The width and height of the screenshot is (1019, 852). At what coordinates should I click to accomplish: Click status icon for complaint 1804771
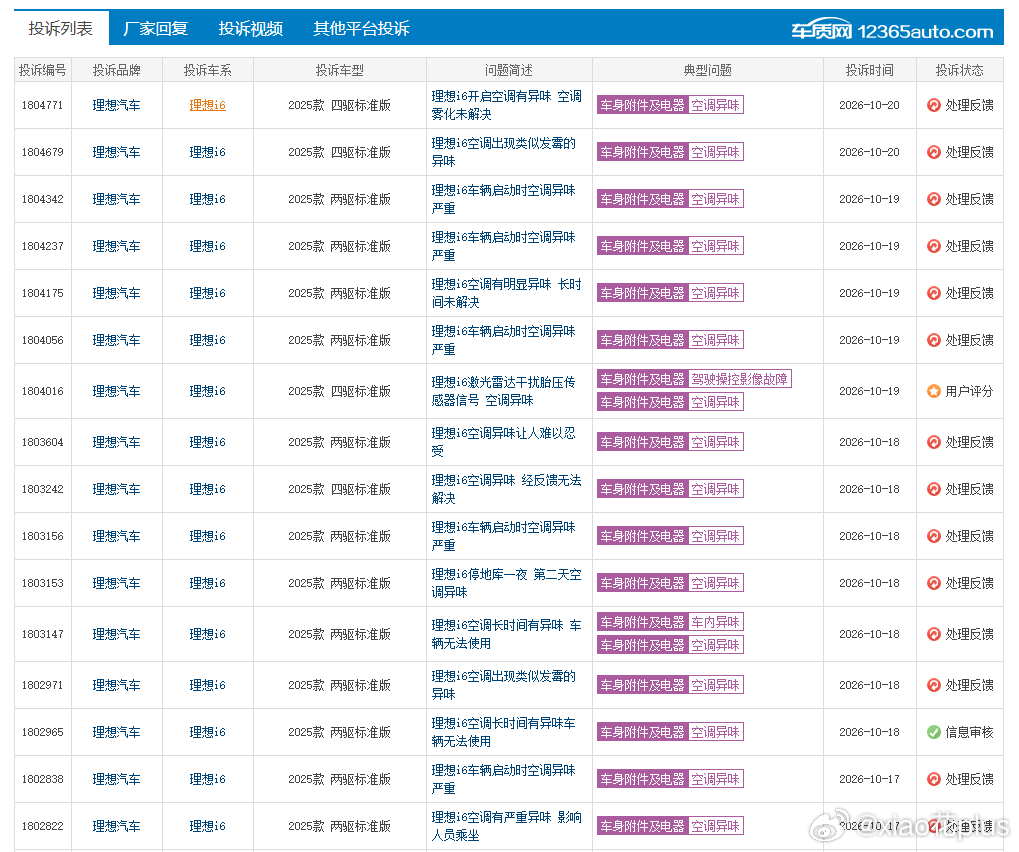coord(934,105)
